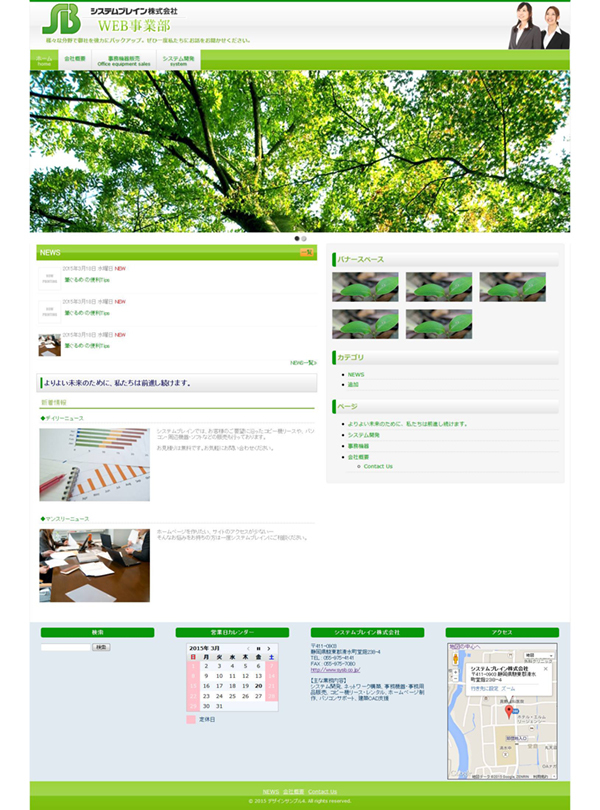Select day 16 in the March calendar
Screen dimensions: 600x810
point(206,686)
